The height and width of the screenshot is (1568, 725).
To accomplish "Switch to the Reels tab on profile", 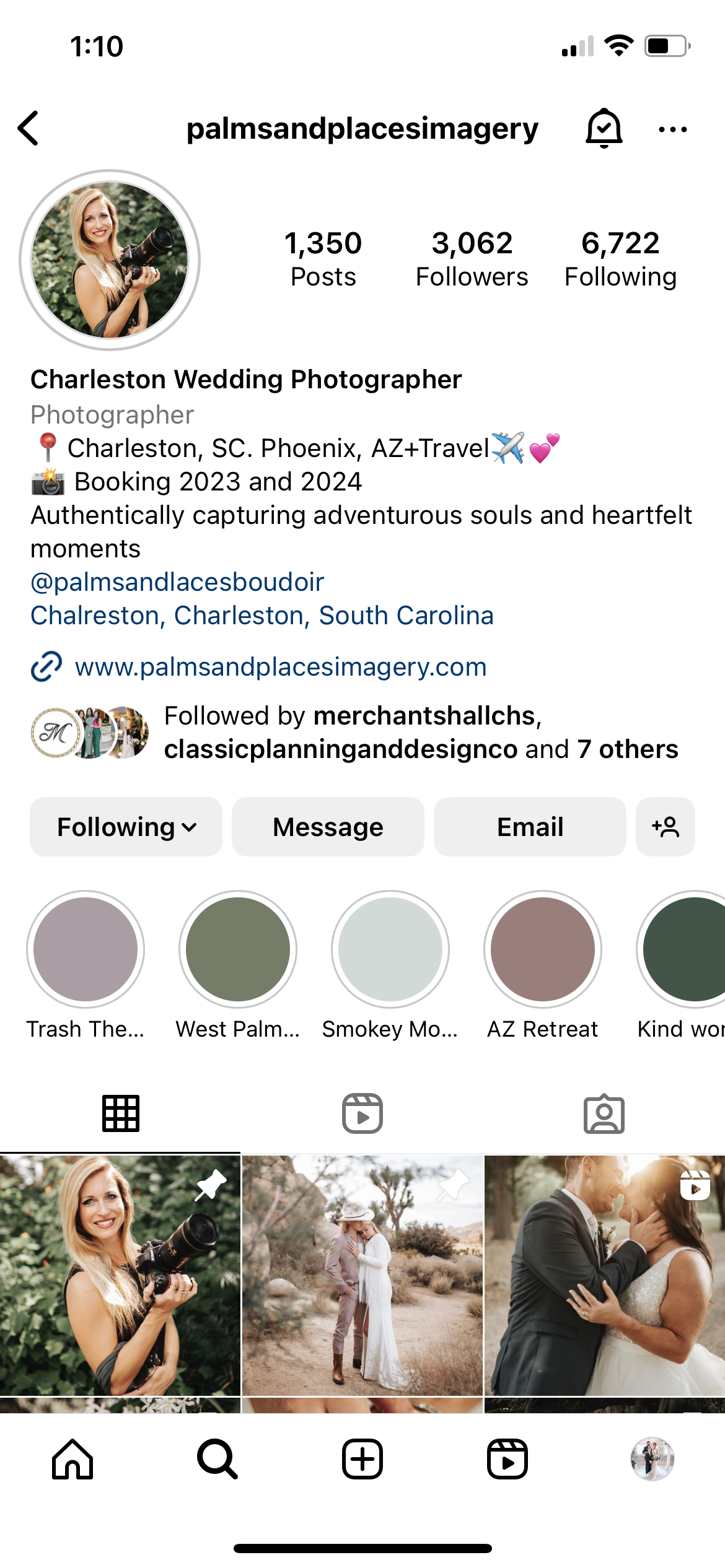I will (x=362, y=1113).
